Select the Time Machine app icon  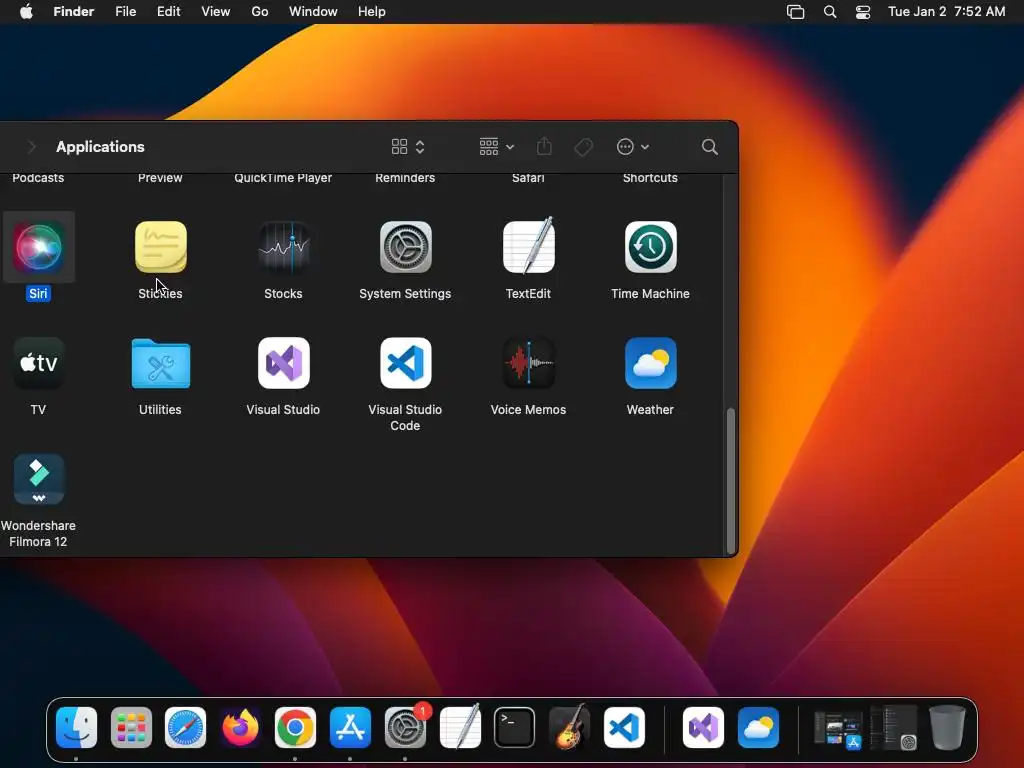[x=650, y=247]
